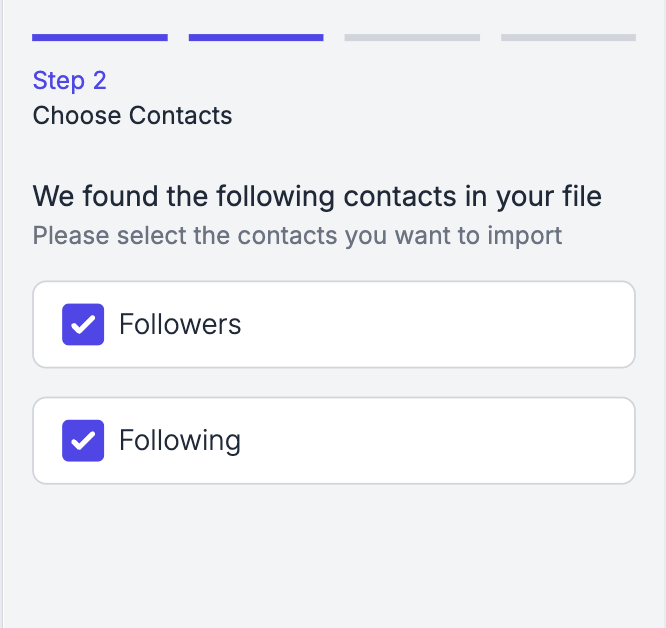Click empty right side of Followers option card

point(500,325)
